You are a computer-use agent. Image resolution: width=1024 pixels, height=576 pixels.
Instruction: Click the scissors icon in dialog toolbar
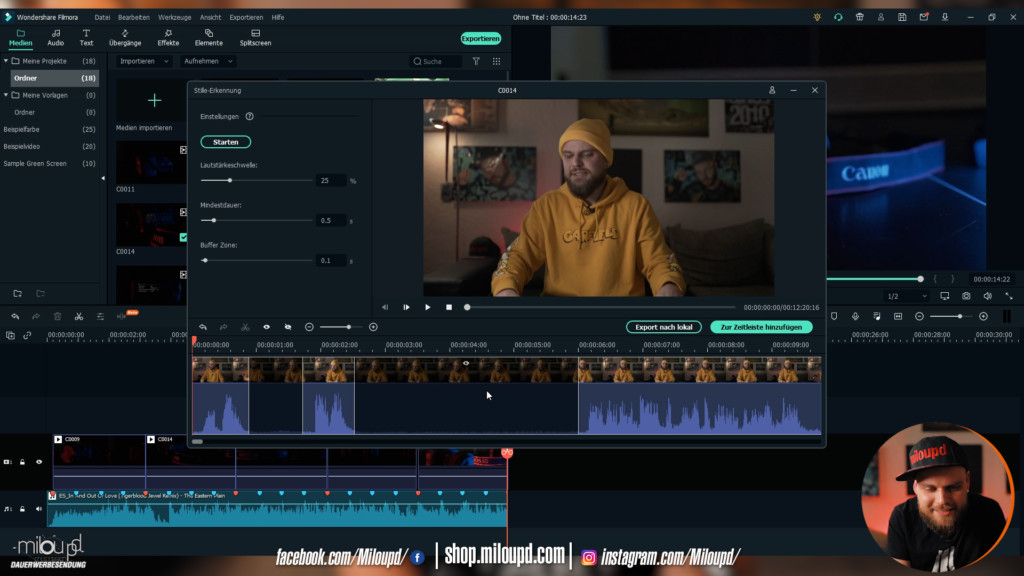coord(245,327)
